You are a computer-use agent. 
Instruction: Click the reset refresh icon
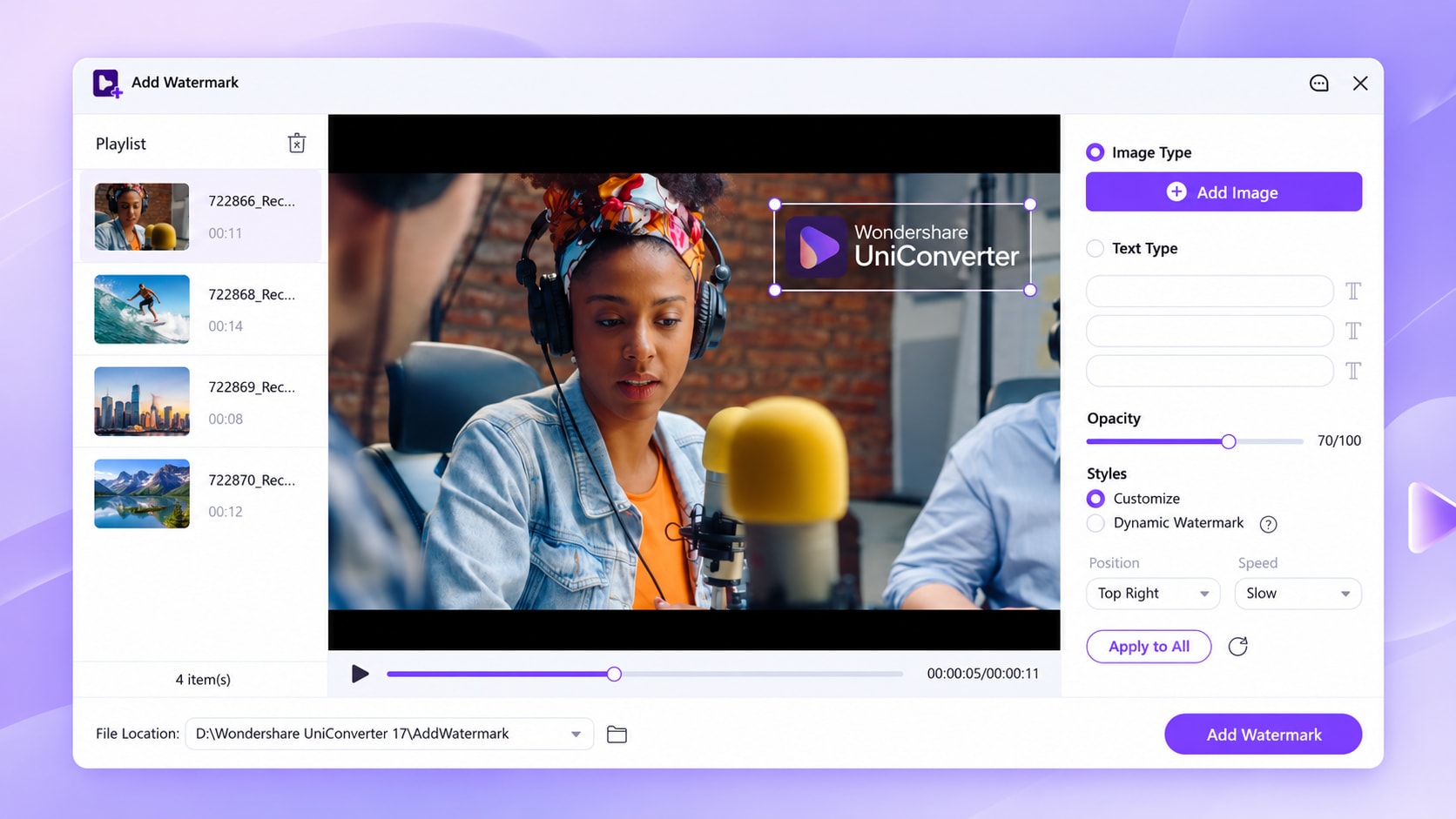click(x=1237, y=647)
